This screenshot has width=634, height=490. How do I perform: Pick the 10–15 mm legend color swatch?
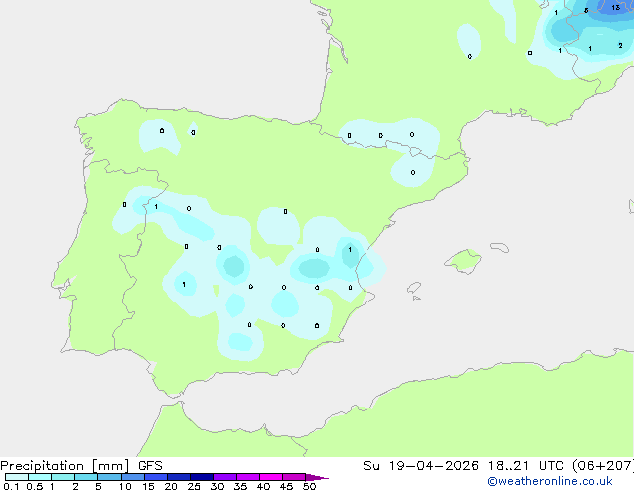[x=132, y=477]
